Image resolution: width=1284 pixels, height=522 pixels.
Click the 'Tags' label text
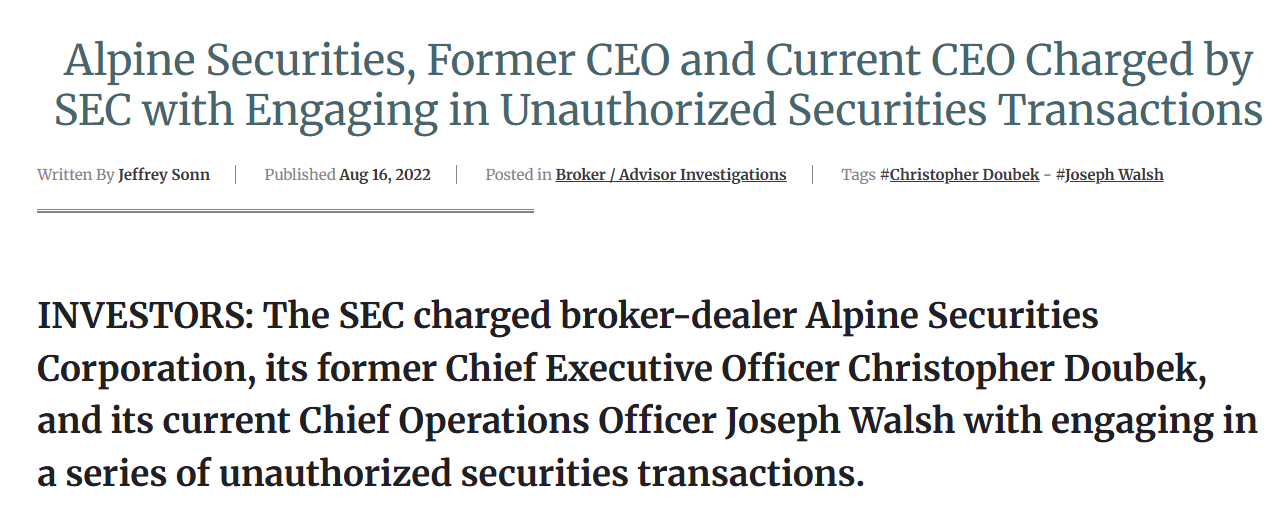tap(858, 175)
